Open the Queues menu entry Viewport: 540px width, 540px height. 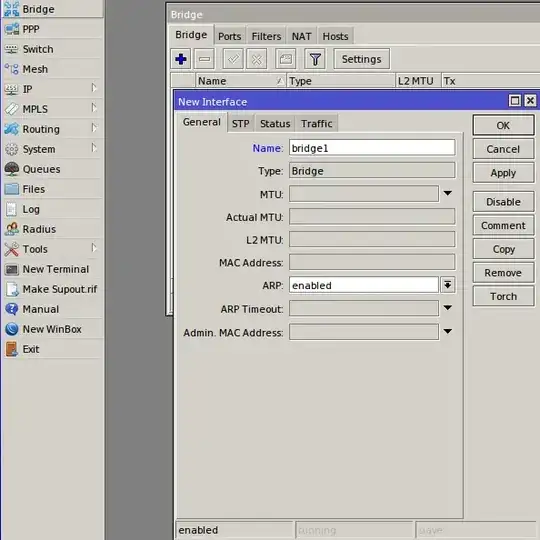tap(52, 169)
